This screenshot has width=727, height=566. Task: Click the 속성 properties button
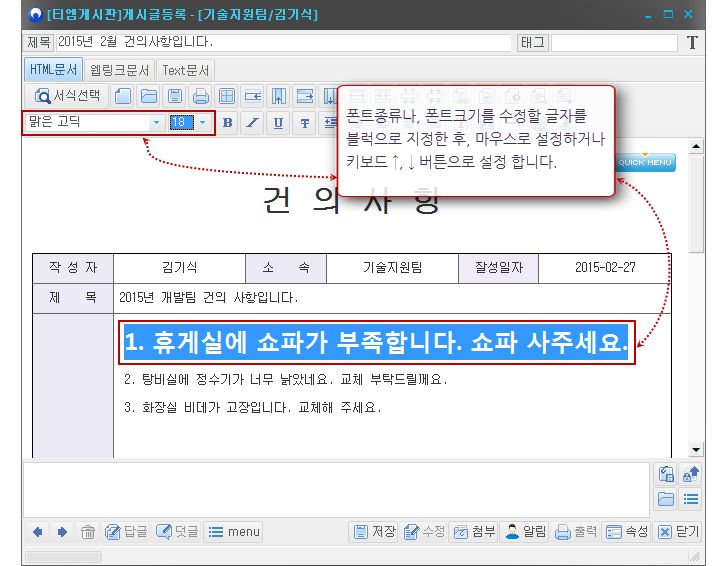pos(626,532)
